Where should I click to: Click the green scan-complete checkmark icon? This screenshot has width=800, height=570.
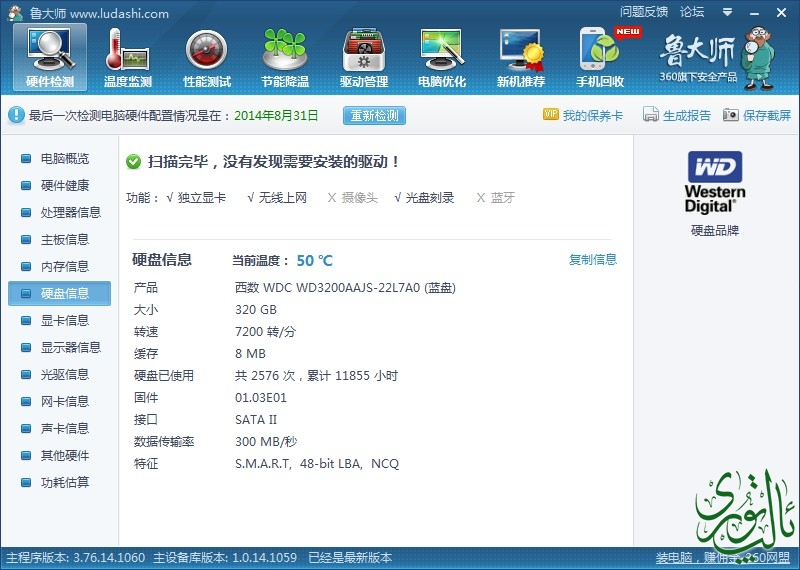click(x=134, y=162)
